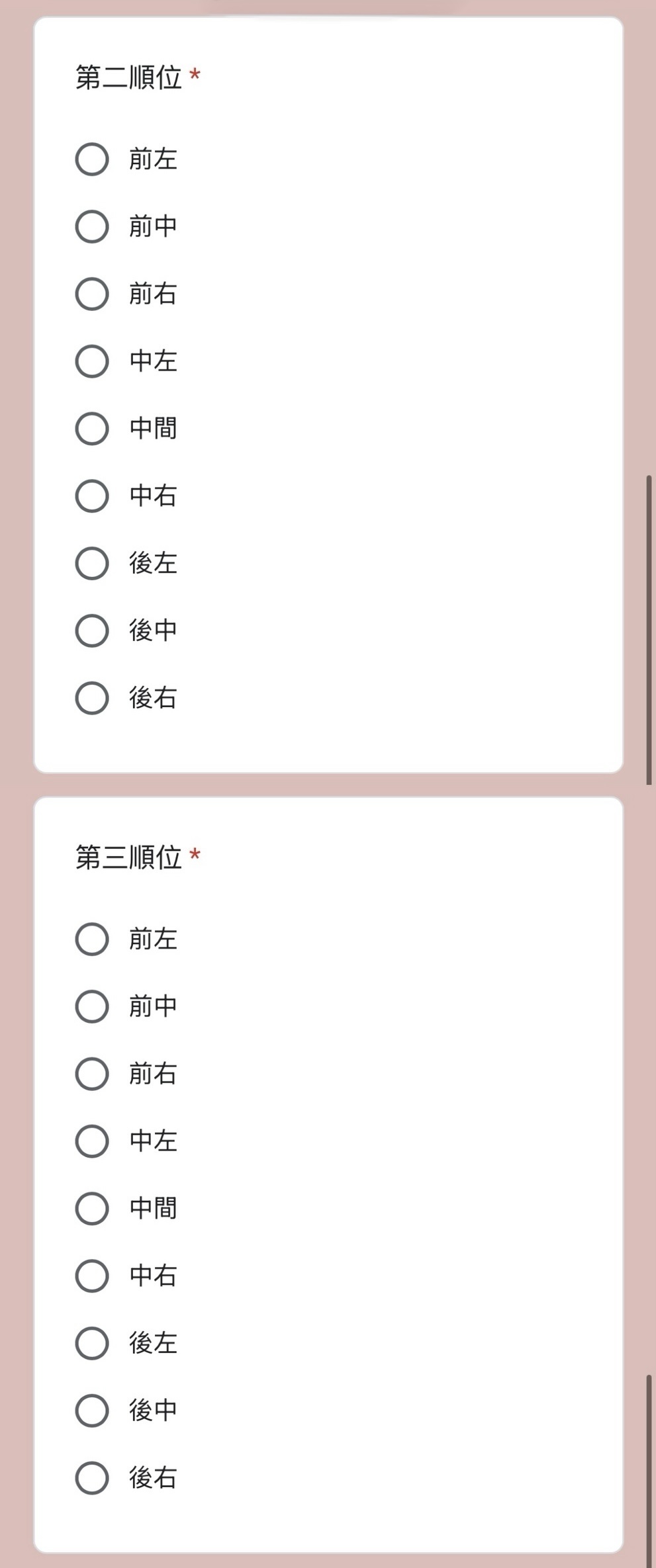The image size is (656, 1568).
Task: Select 中左 under 第二順位
Action: [92, 361]
